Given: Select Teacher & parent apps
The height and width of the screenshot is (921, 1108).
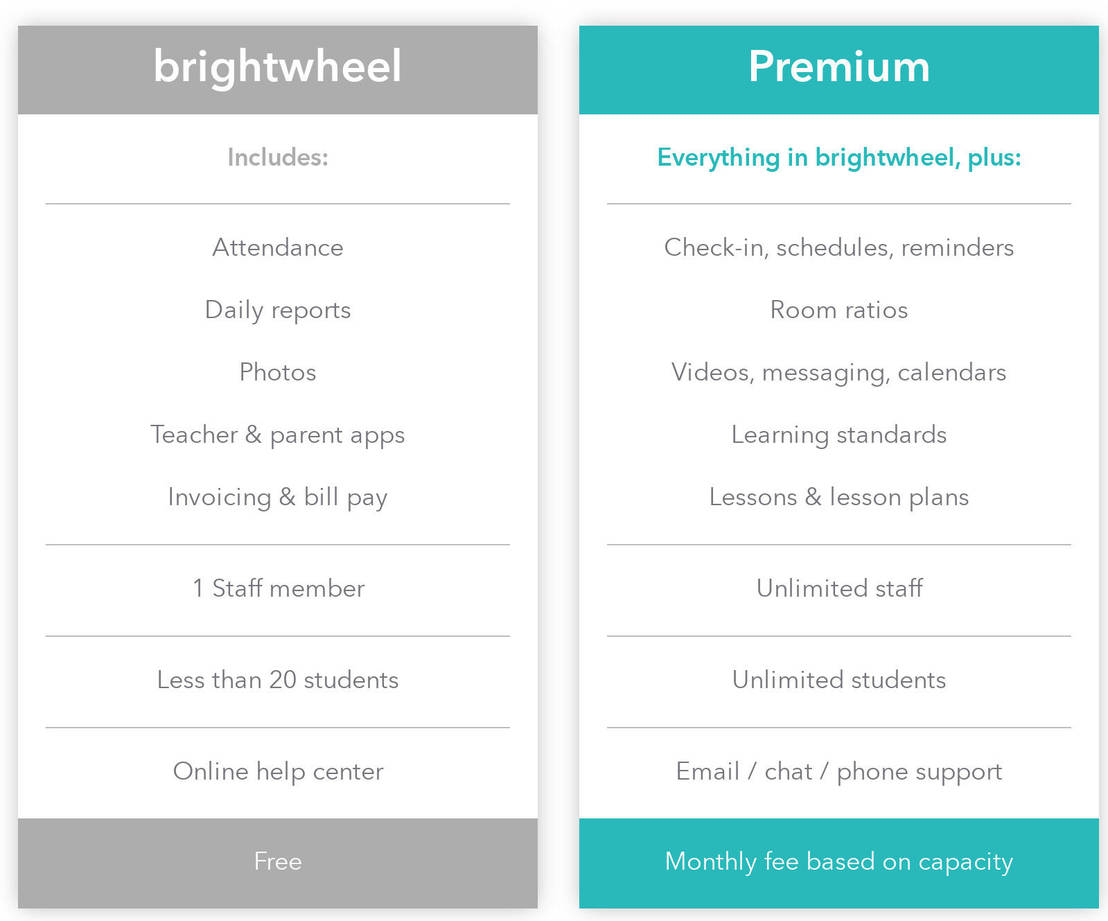Looking at the screenshot, I should point(277,435).
